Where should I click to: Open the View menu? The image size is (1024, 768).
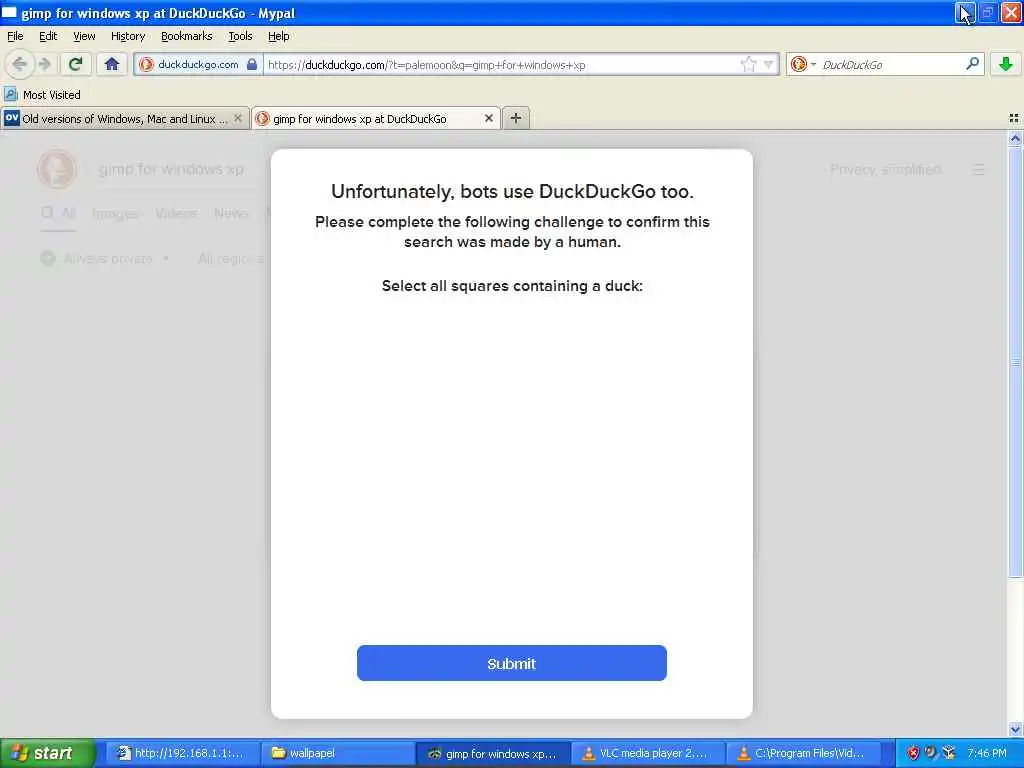pos(84,36)
